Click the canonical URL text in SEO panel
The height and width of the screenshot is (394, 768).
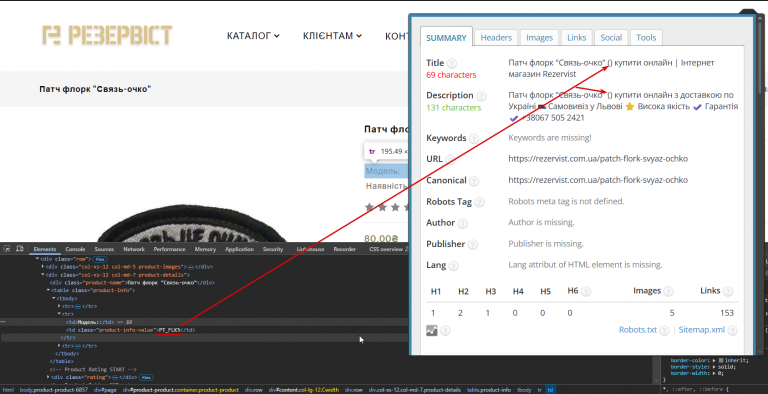[598, 180]
